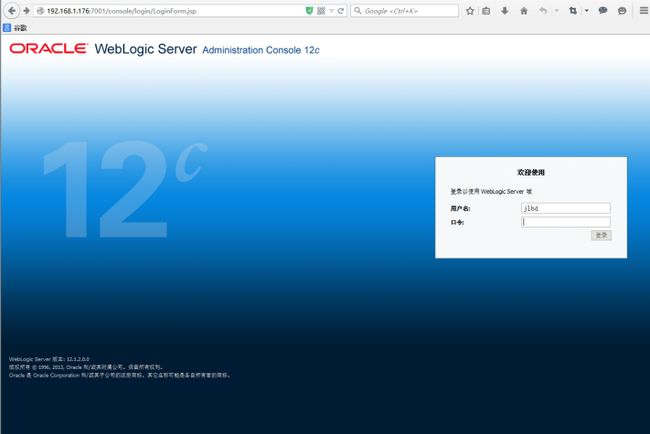Screen dimensions: 650x434
Task: Click the Administration Console 12c text
Action: point(261,50)
